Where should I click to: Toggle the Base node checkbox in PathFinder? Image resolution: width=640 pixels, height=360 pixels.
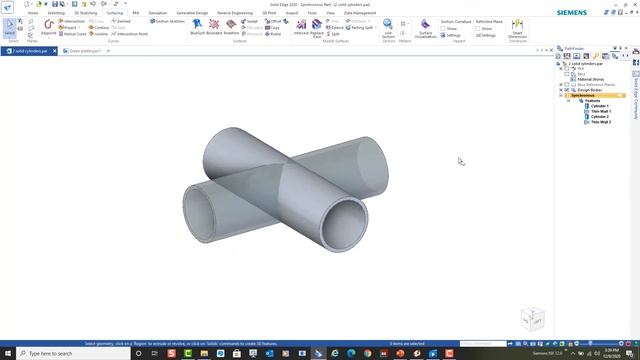click(x=567, y=74)
